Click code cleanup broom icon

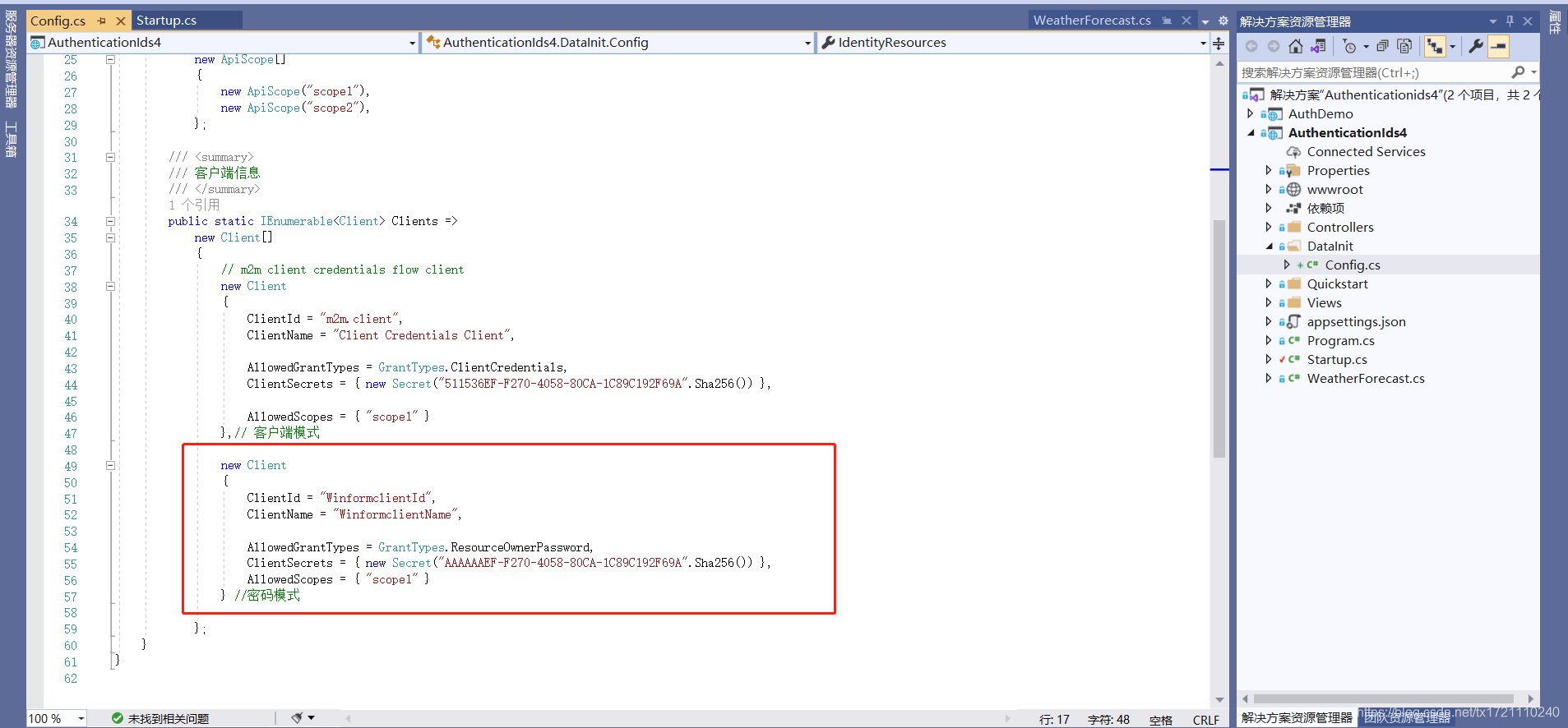point(297,718)
